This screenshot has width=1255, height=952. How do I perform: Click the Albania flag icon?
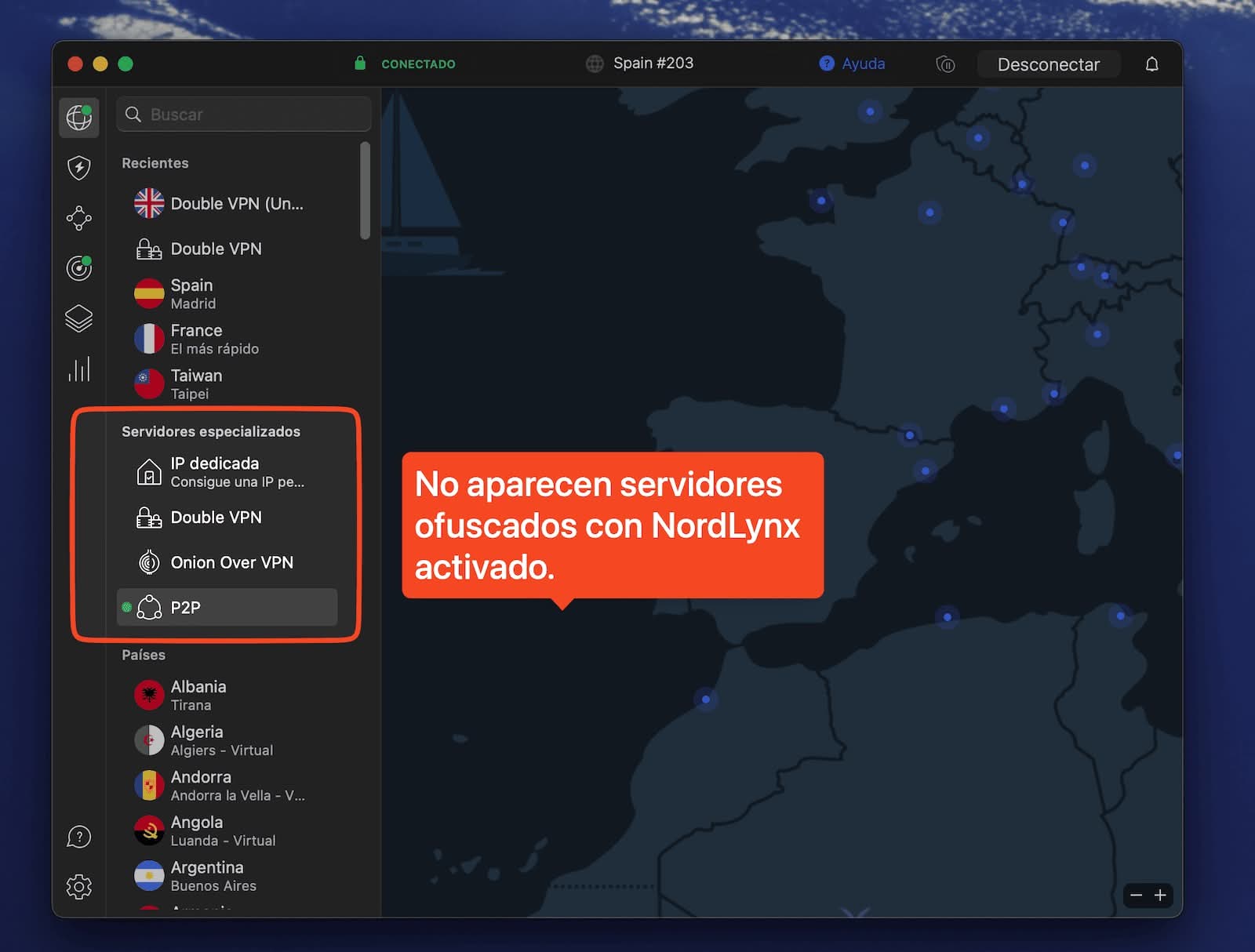pyautogui.click(x=149, y=695)
